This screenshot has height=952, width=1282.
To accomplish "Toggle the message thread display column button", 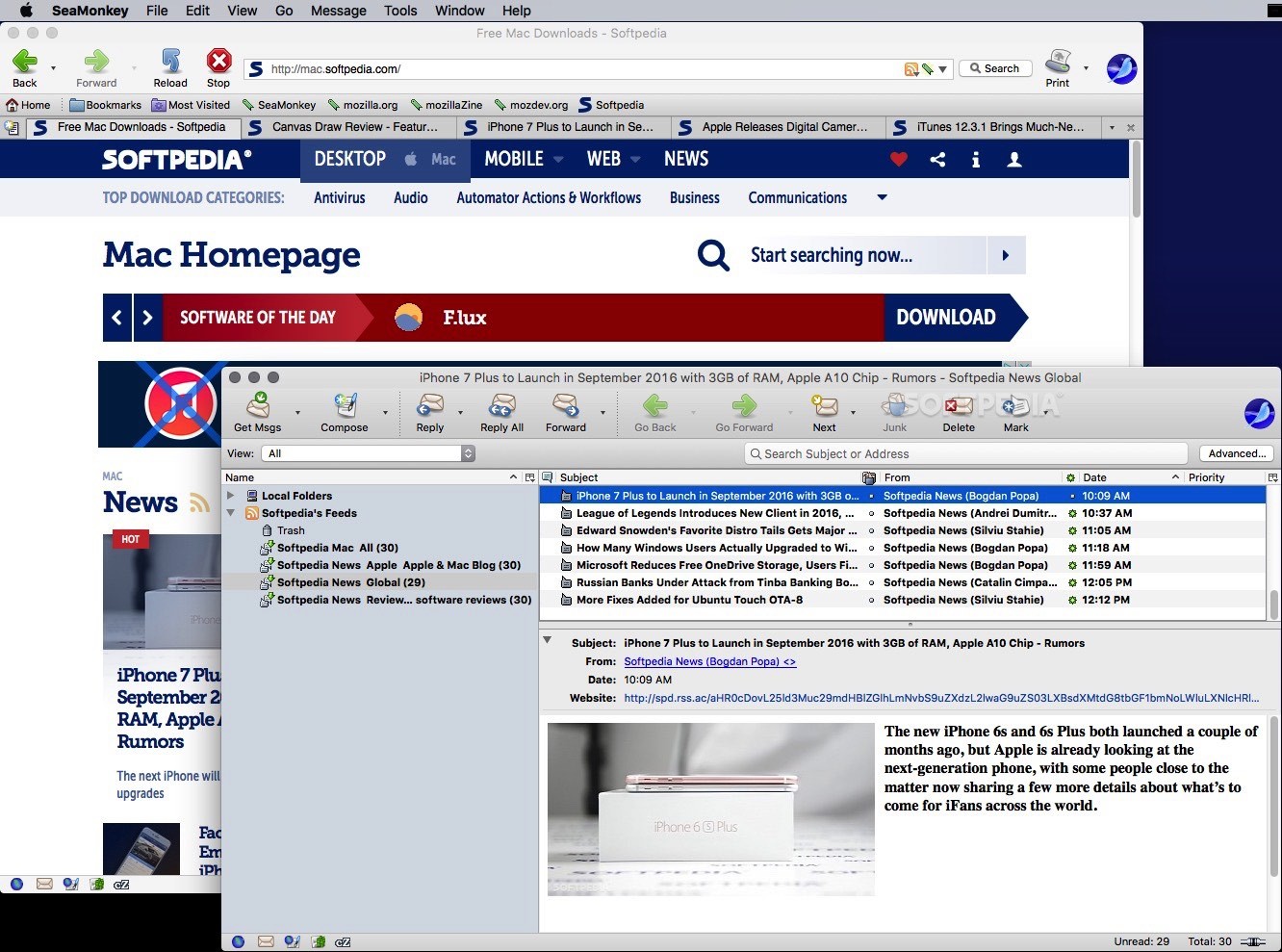I will [547, 477].
